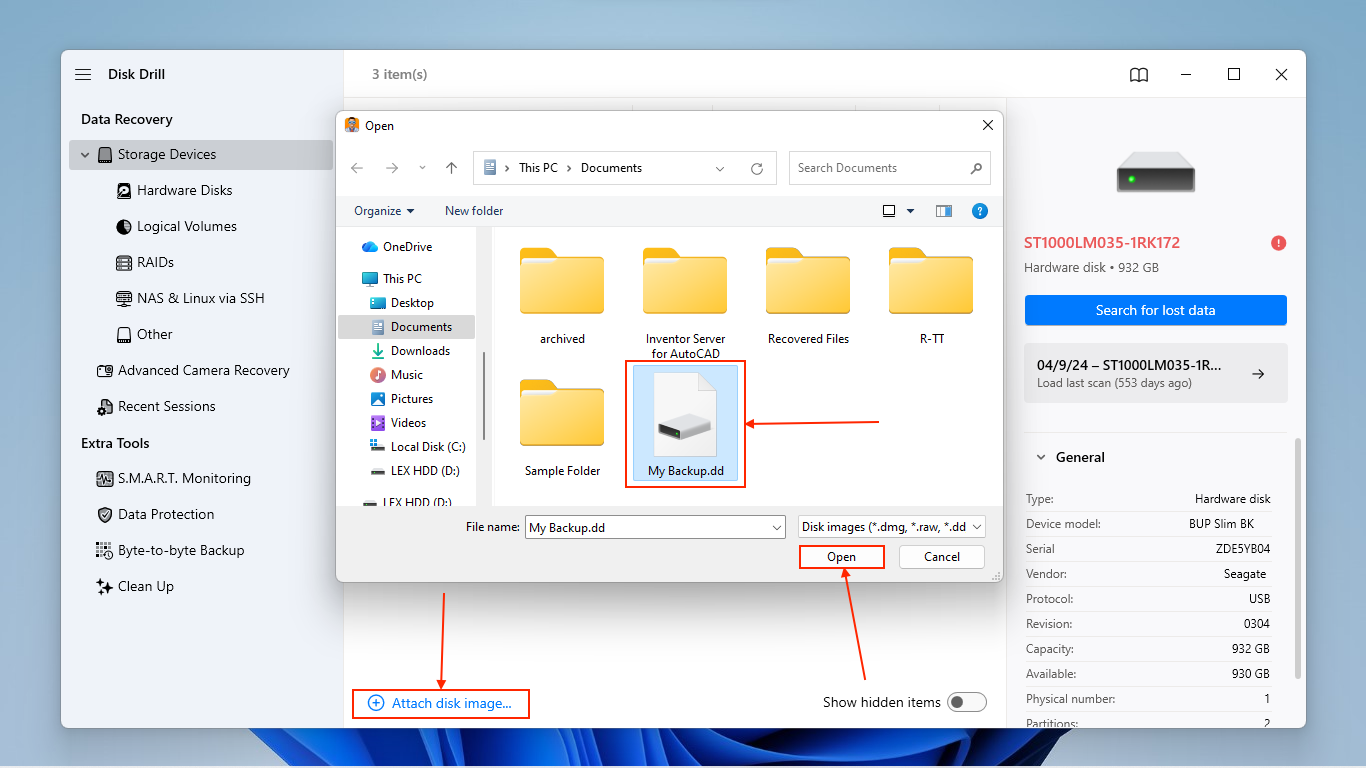Collapse the General details section
This screenshot has width=1366, height=768.
(x=1040, y=457)
